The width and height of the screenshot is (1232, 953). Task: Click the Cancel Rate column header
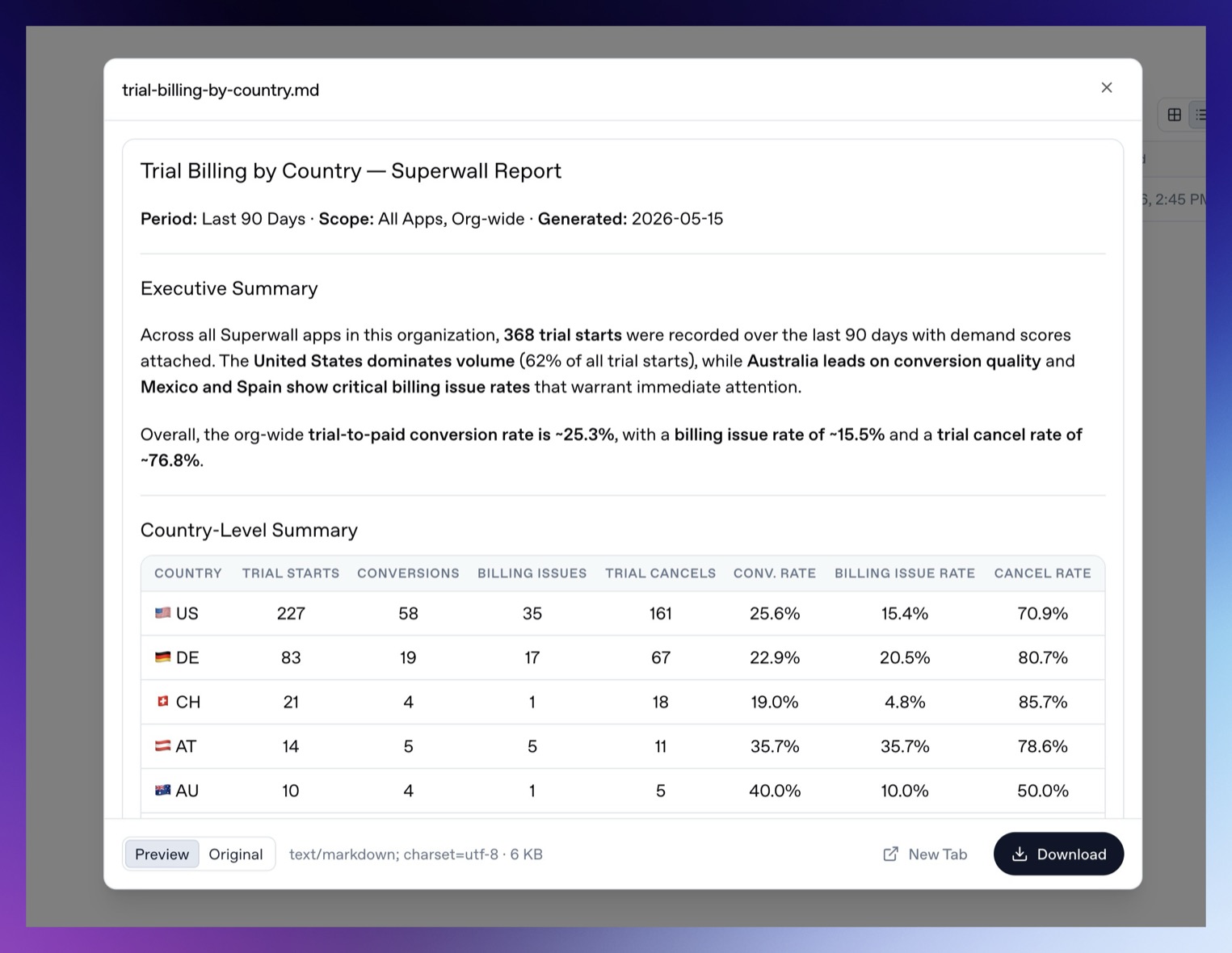point(1042,573)
